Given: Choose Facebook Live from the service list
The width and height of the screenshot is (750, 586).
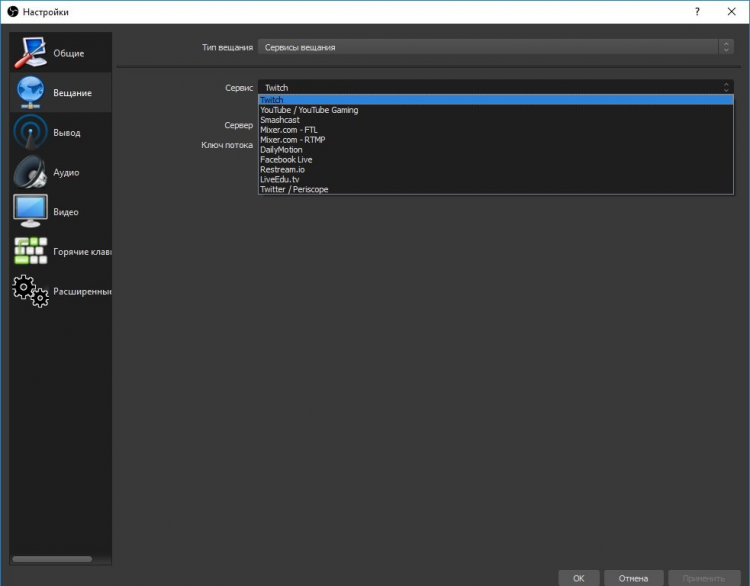Looking at the screenshot, I should click(496, 159).
